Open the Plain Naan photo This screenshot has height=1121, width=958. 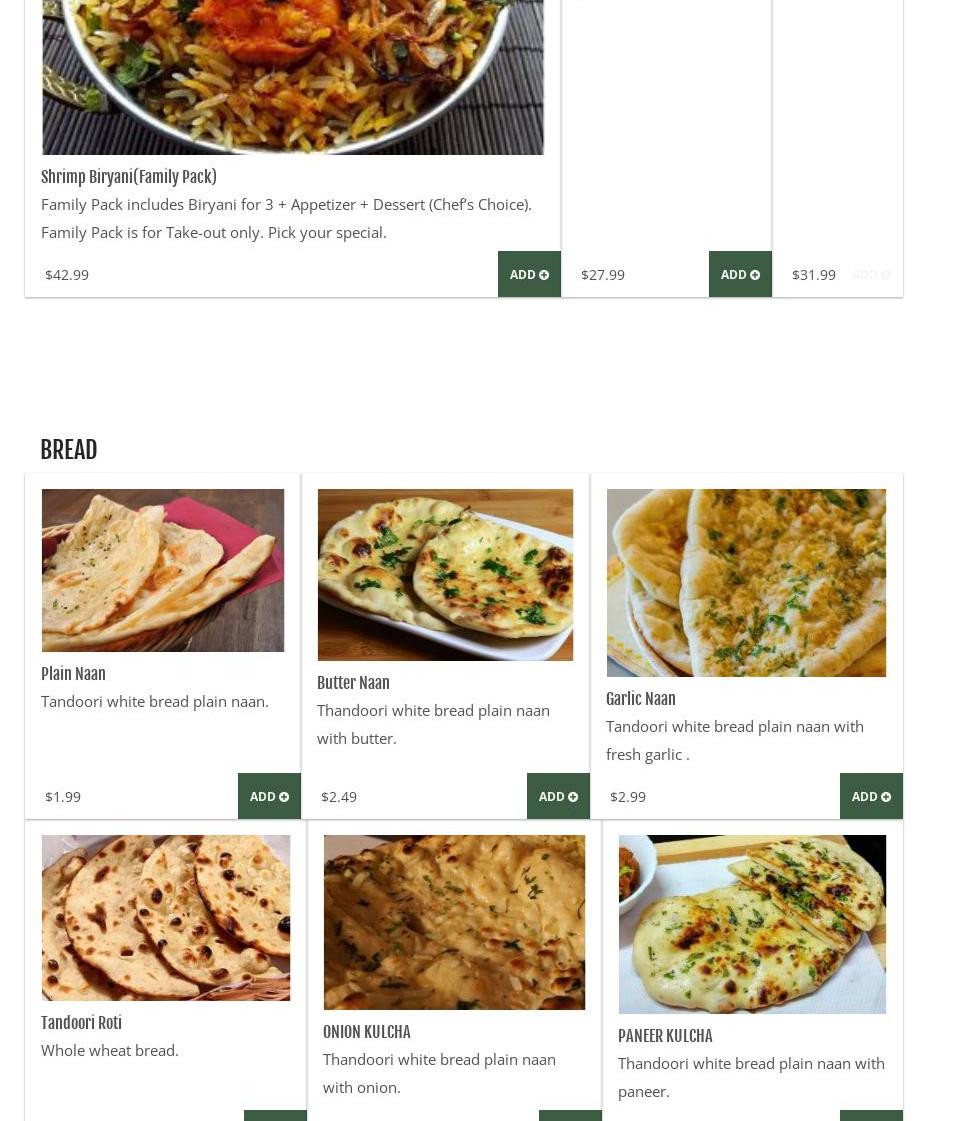point(163,570)
